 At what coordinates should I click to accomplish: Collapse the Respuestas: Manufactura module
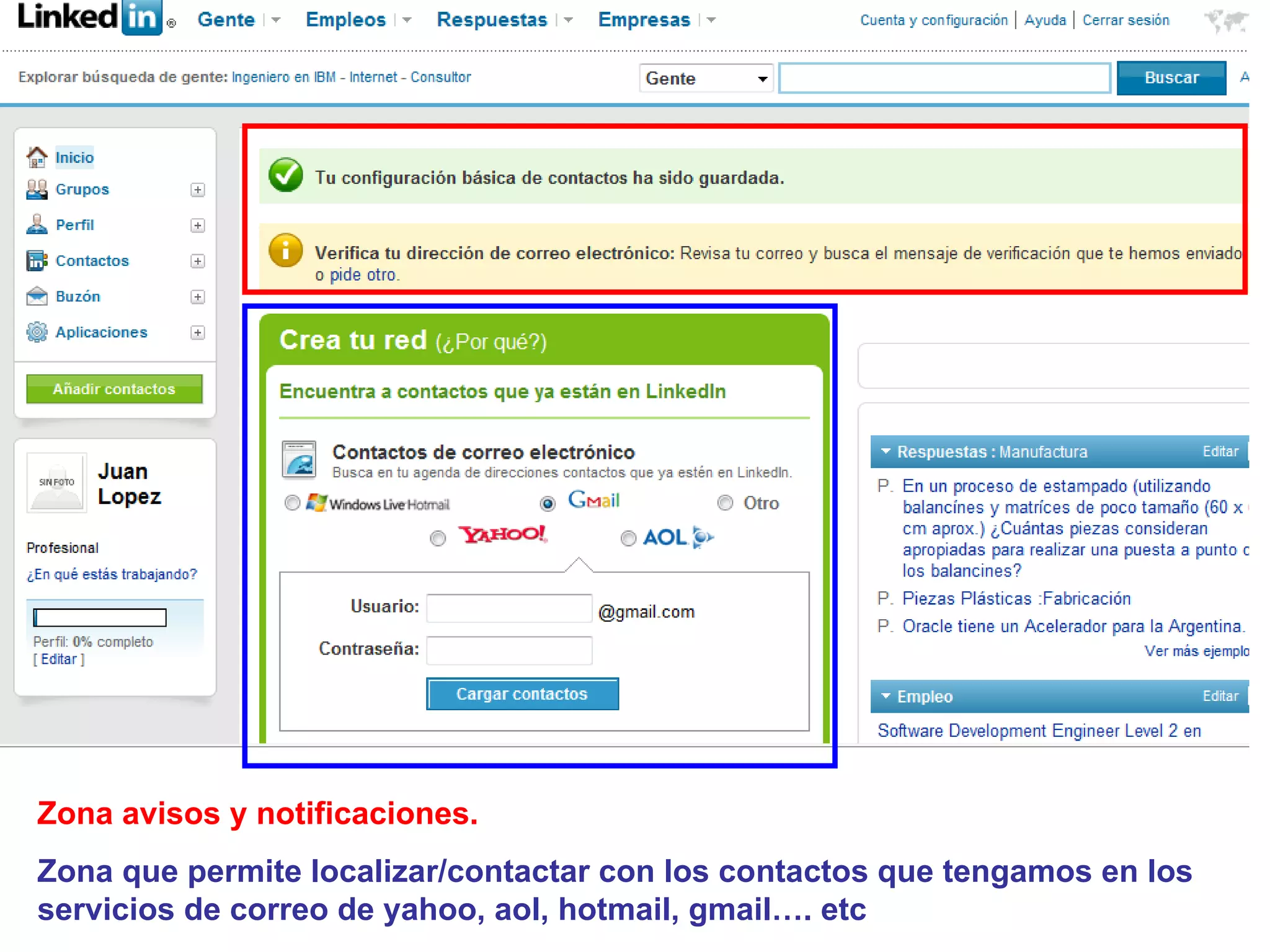tap(886, 451)
